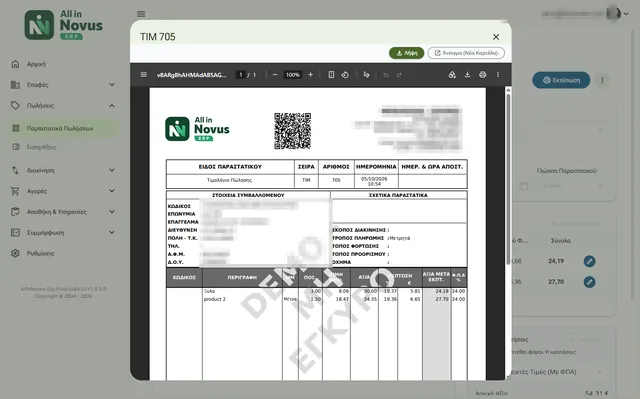
Task: Edit the row with total 27,70
Action: (x=589, y=282)
